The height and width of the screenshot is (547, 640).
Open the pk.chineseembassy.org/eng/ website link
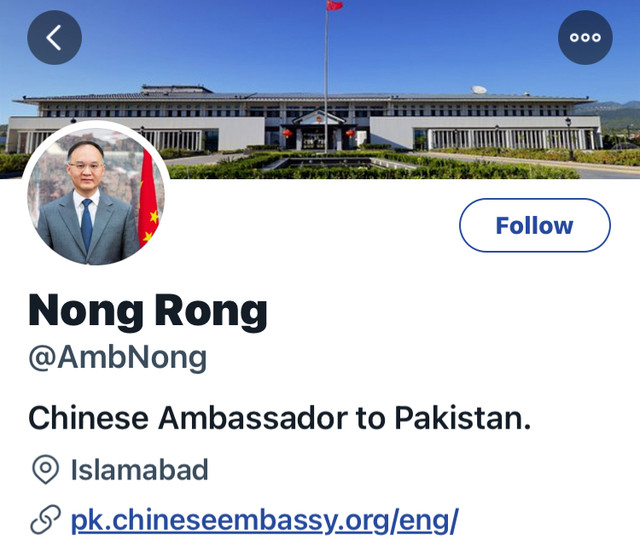(x=264, y=520)
